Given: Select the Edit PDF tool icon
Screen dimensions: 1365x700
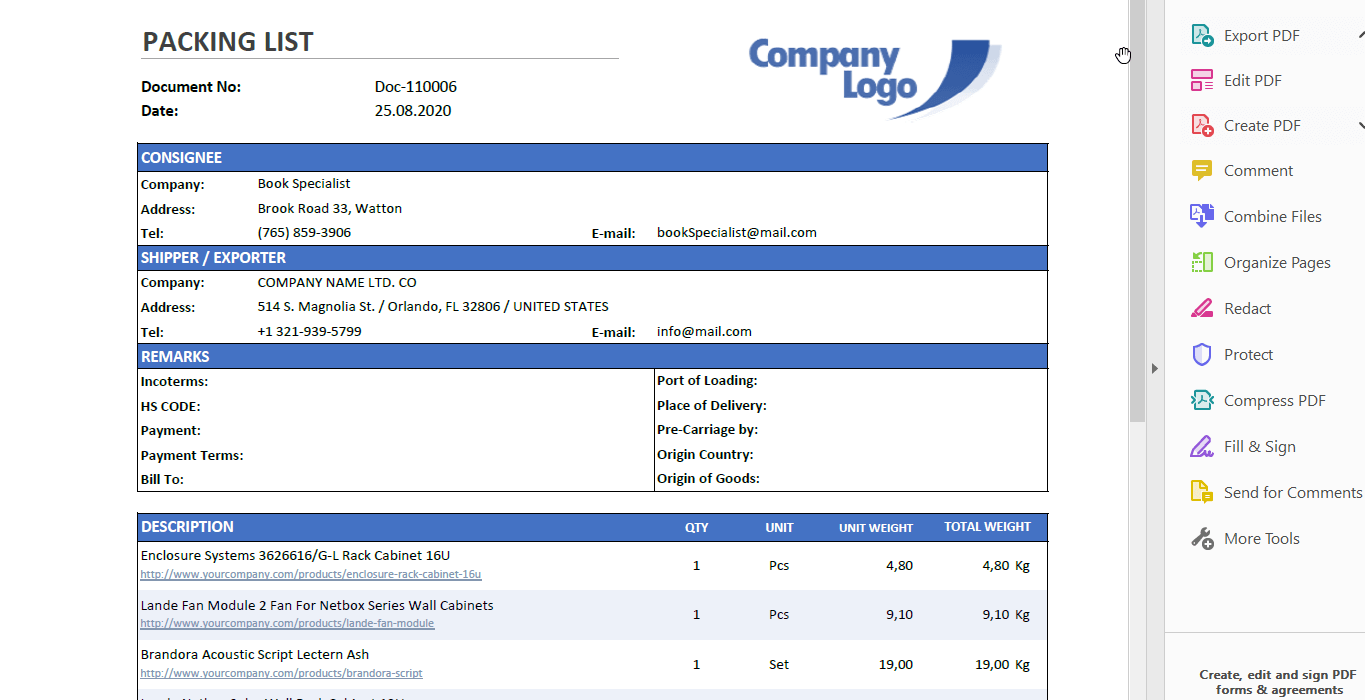Looking at the screenshot, I should [1202, 80].
